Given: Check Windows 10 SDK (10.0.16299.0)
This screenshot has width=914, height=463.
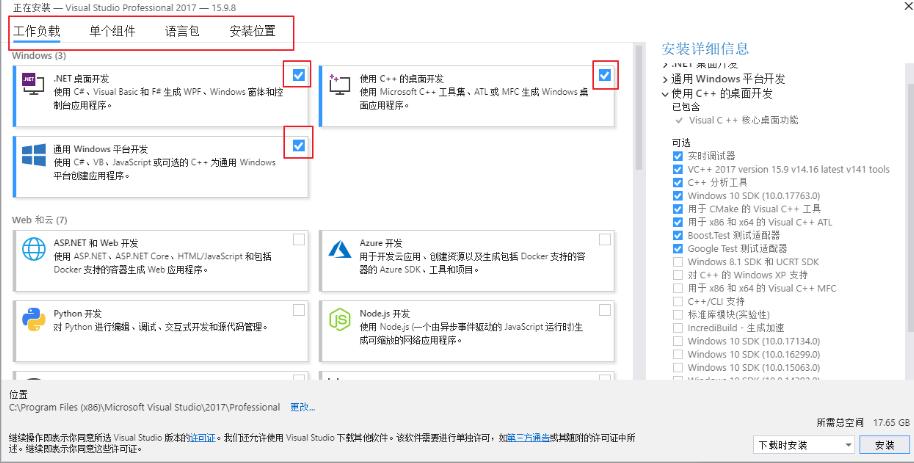Looking at the screenshot, I should pos(677,355).
